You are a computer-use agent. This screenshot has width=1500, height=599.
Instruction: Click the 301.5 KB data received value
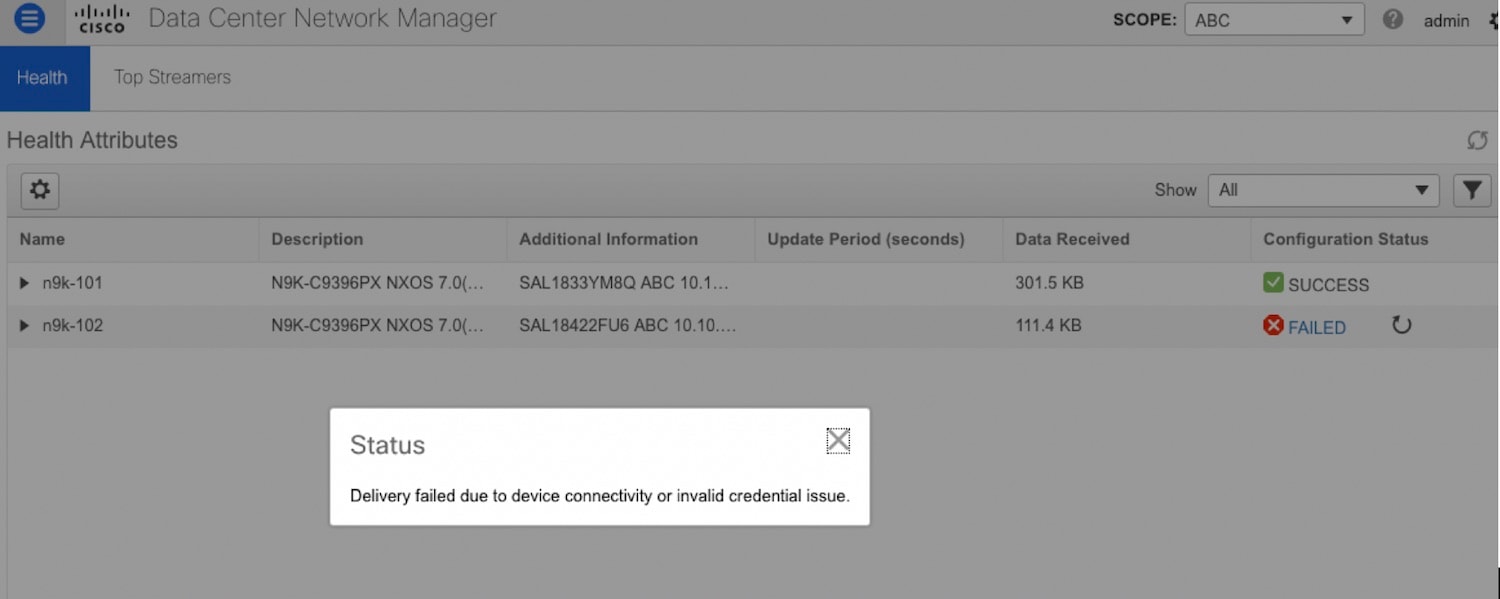click(1049, 283)
